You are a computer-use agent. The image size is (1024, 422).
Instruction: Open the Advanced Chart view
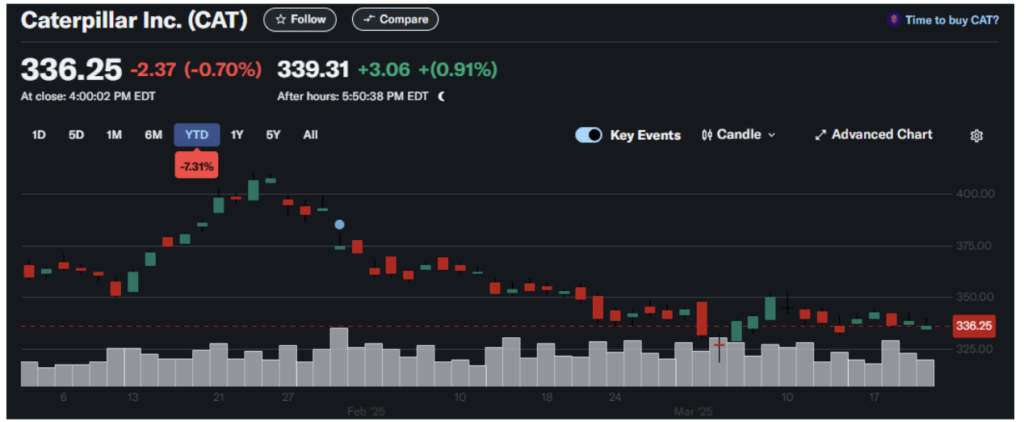click(x=874, y=135)
